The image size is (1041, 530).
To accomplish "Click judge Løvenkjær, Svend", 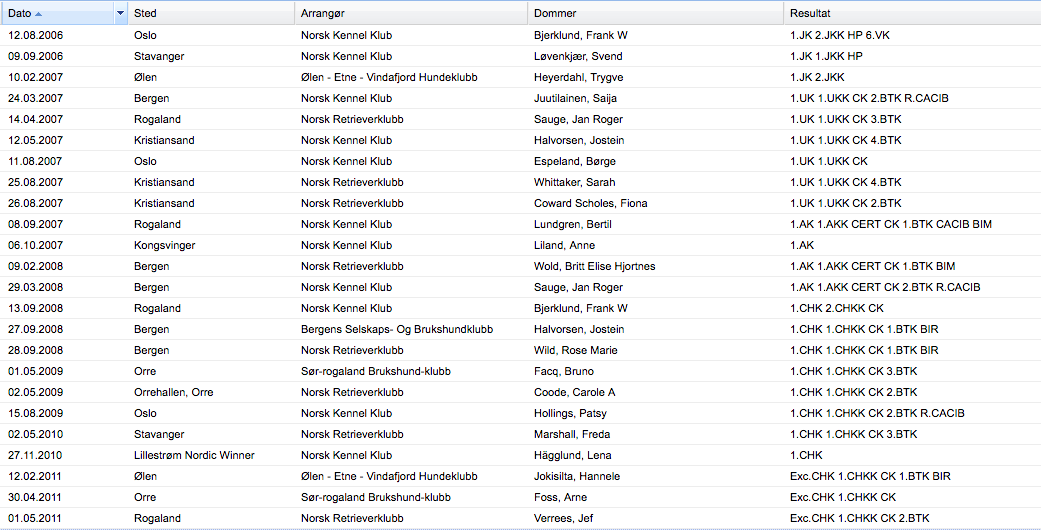I will coord(578,56).
